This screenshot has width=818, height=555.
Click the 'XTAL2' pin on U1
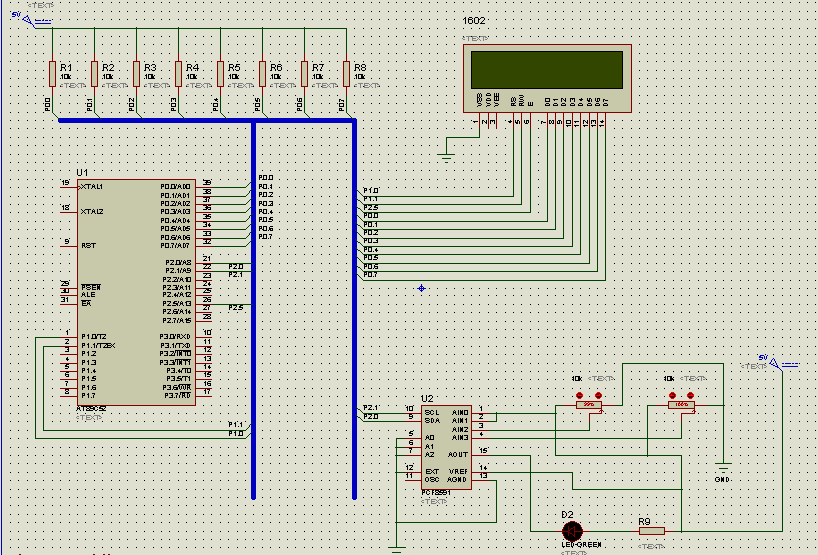92,212
